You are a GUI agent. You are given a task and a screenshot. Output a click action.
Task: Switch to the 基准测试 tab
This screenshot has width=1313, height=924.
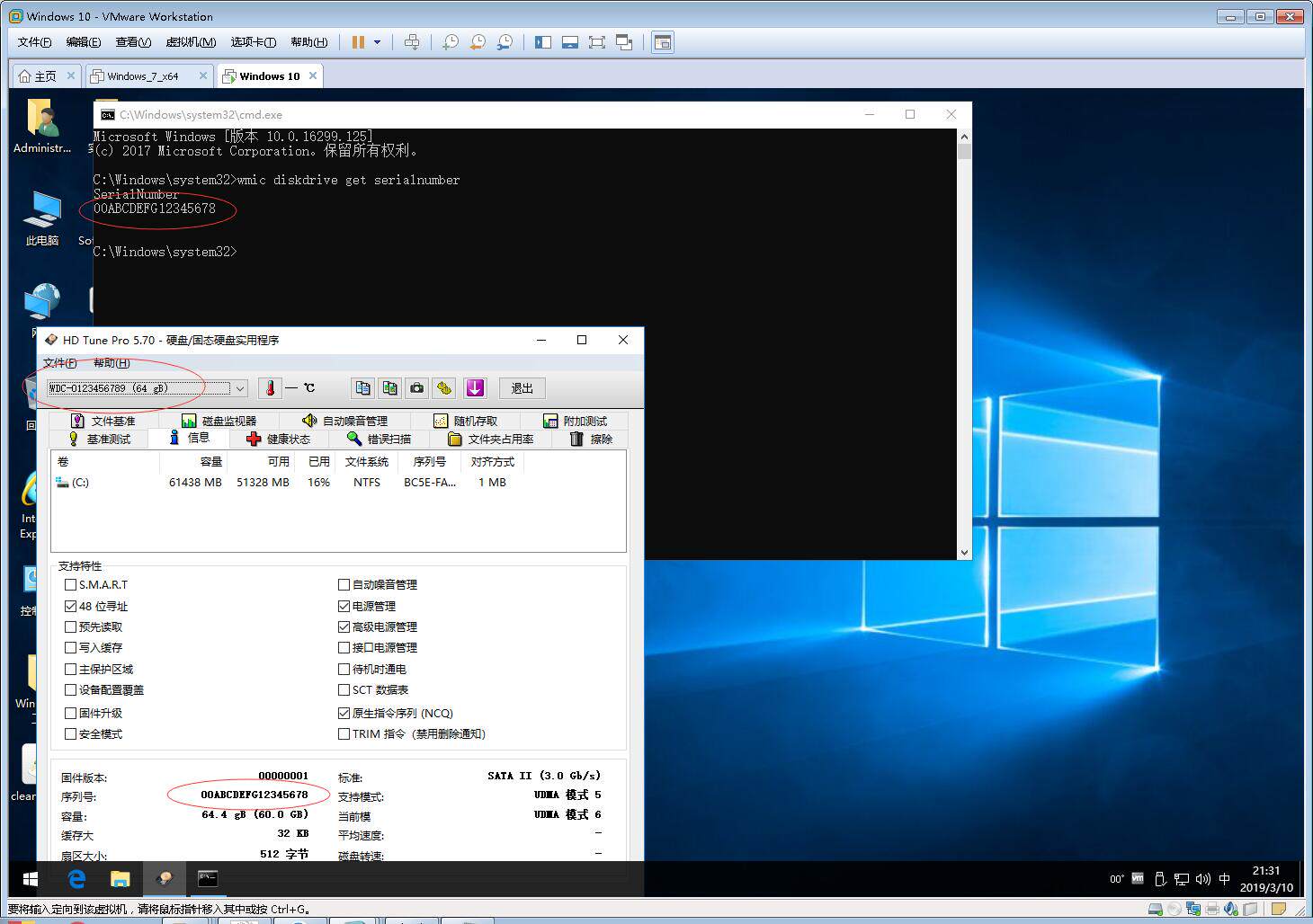pos(100,439)
